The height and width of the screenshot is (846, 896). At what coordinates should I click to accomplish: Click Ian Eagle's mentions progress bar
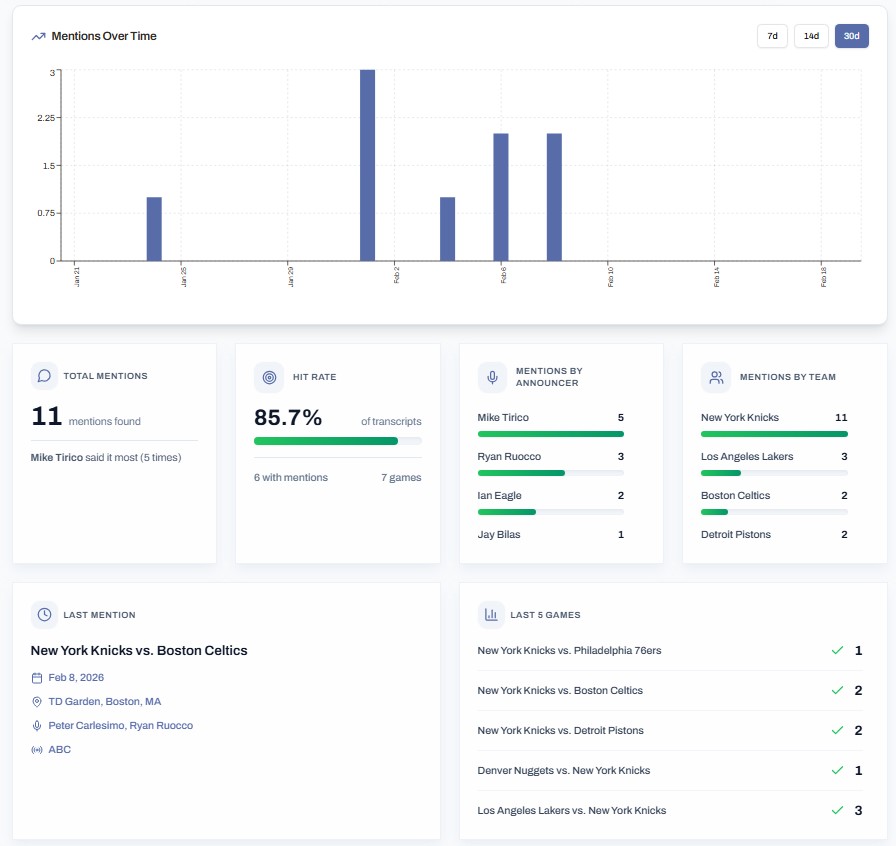pyautogui.click(x=550, y=512)
